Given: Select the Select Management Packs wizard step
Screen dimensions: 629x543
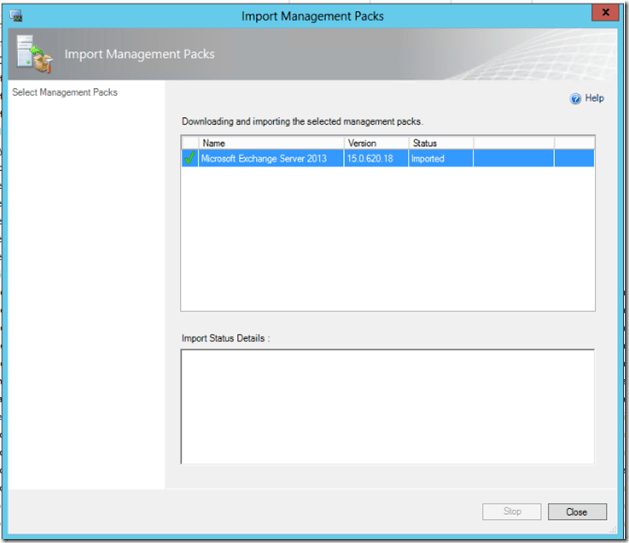Looking at the screenshot, I should click(64, 93).
